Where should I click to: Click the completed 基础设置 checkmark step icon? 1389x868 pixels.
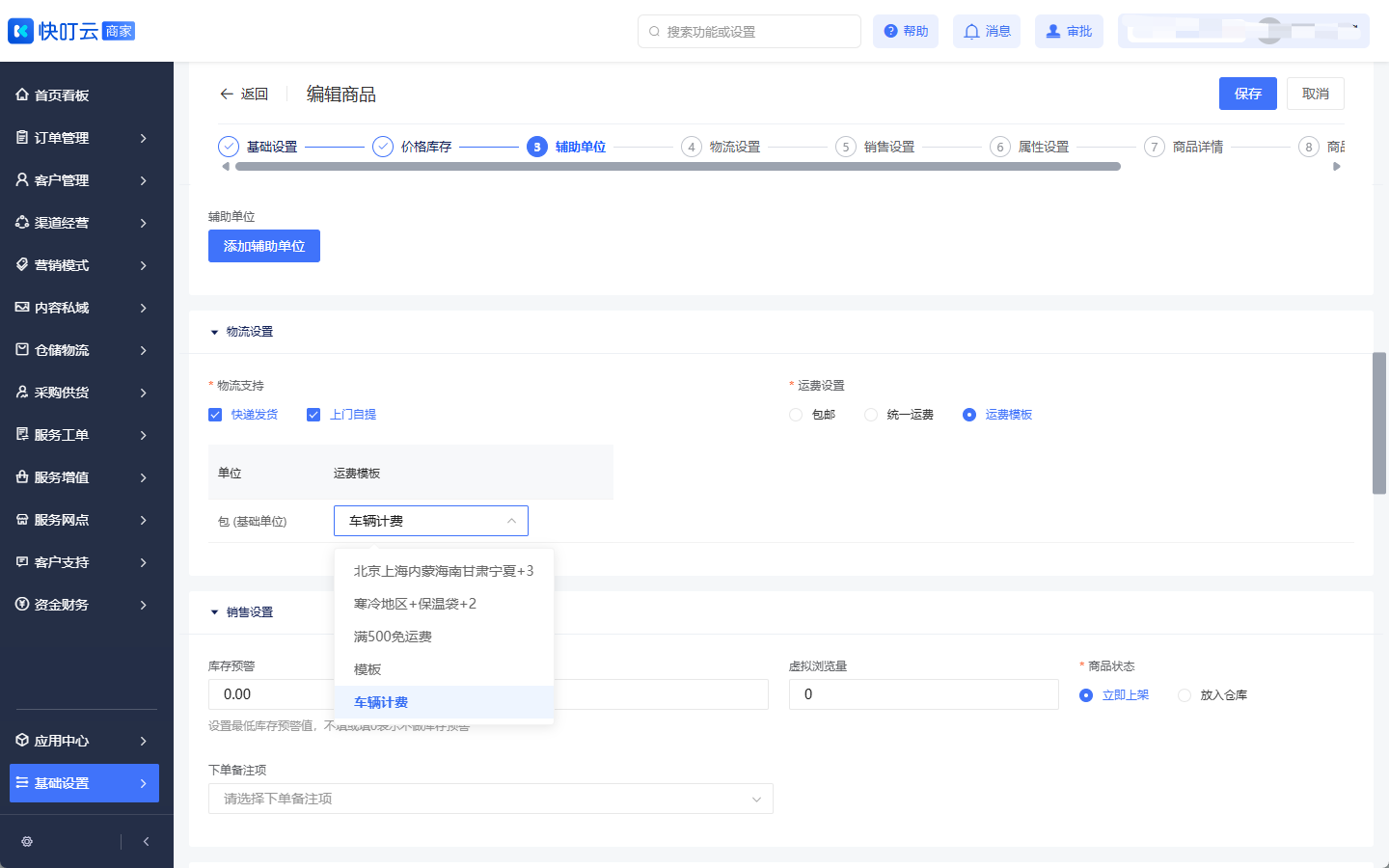click(x=229, y=147)
